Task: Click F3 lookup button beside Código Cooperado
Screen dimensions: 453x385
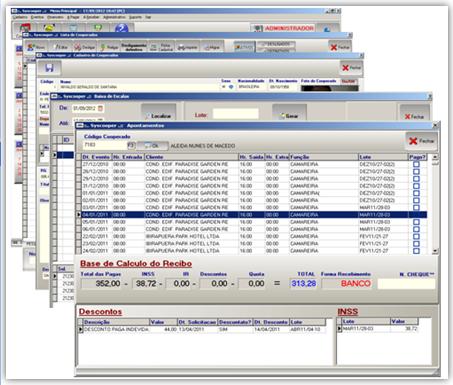Action: pos(131,145)
